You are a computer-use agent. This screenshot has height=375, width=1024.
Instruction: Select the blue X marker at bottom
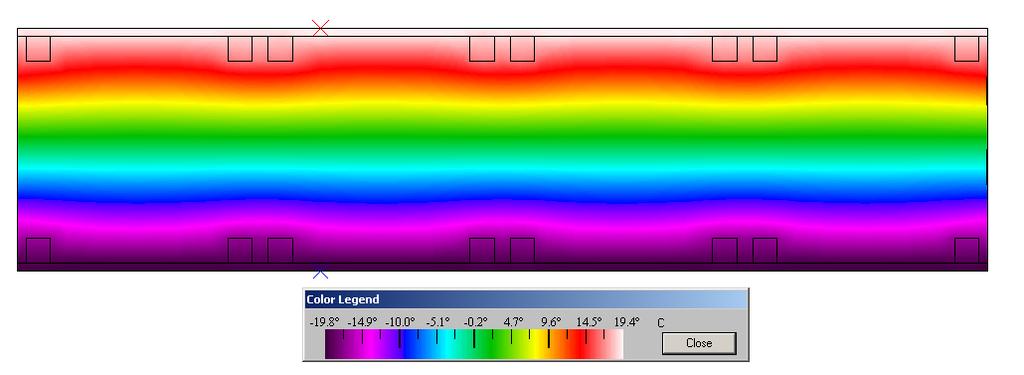(321, 274)
